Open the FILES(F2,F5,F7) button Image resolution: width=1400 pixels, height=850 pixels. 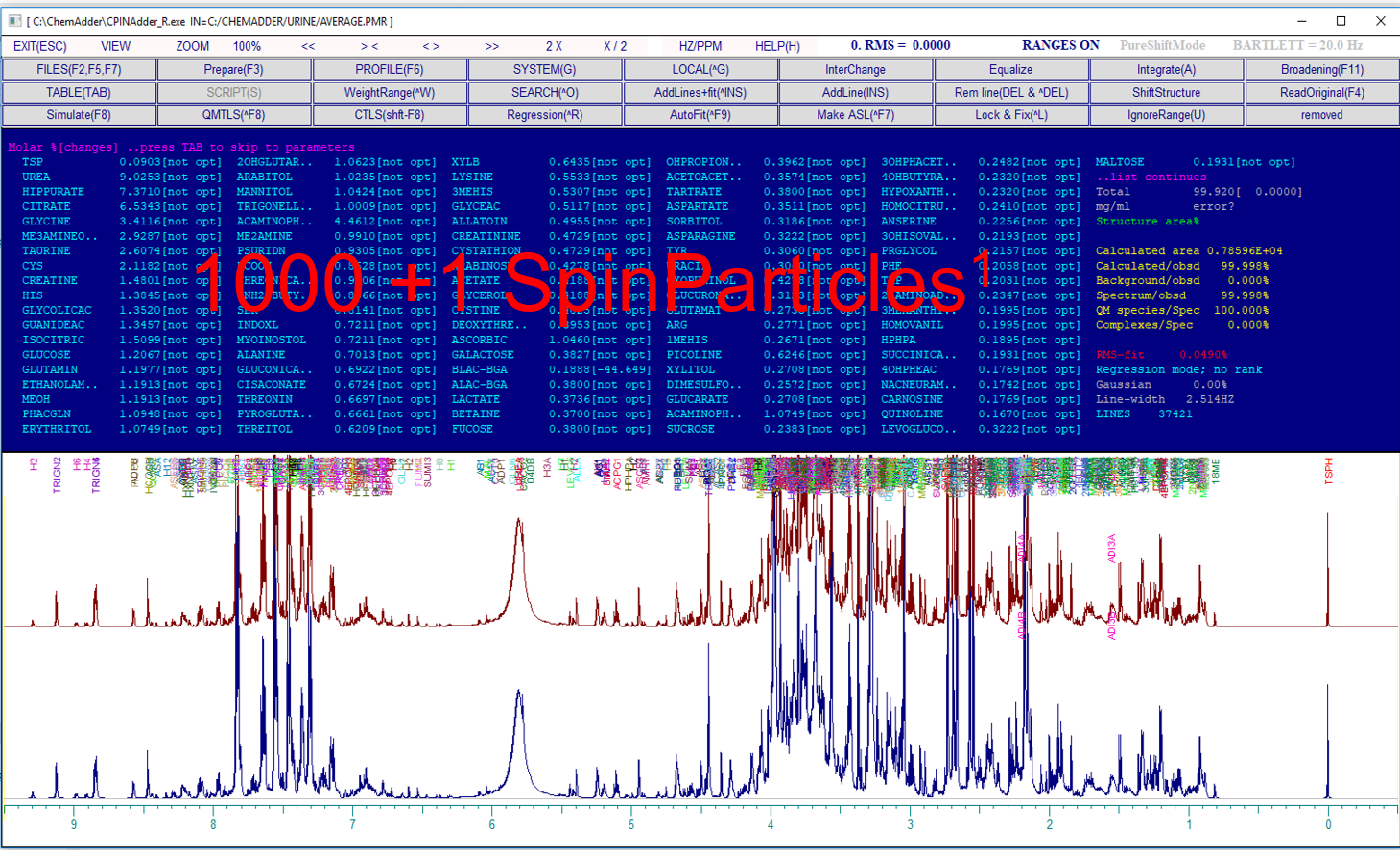tap(79, 70)
